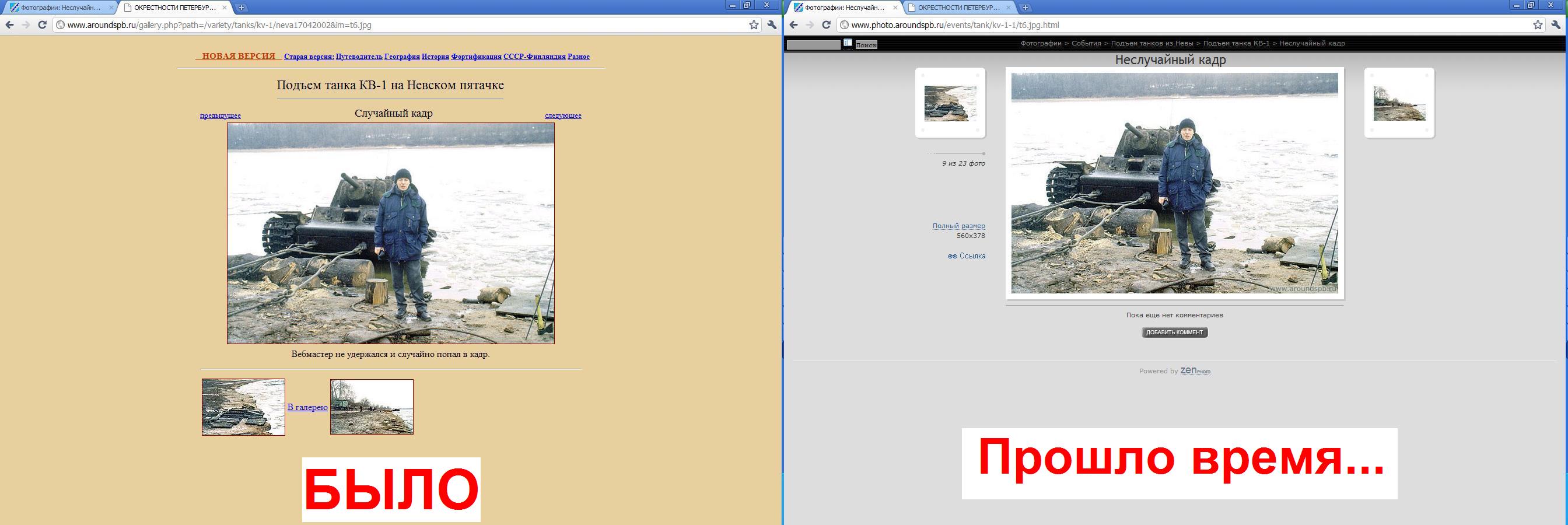Click the search input field on photo site

(x=813, y=44)
